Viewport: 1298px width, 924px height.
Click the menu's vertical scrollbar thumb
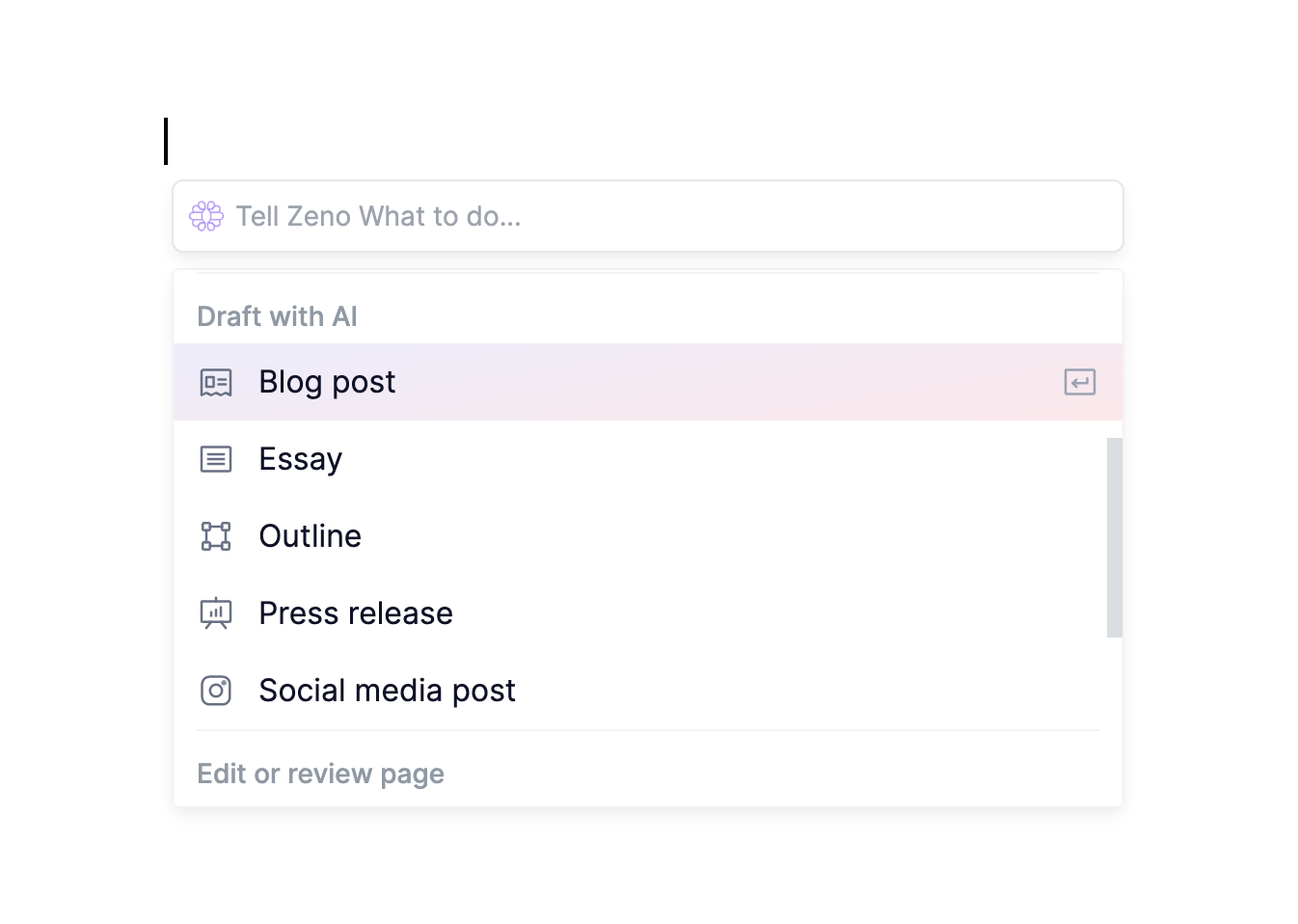(1115, 537)
